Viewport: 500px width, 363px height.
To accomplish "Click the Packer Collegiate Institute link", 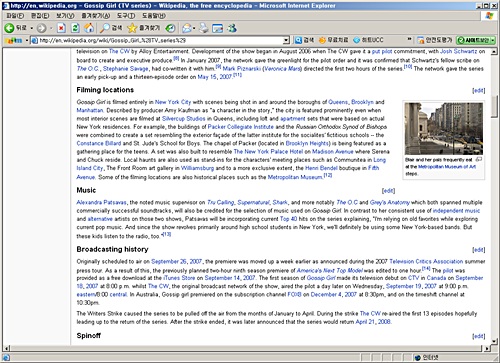I will [241, 127].
